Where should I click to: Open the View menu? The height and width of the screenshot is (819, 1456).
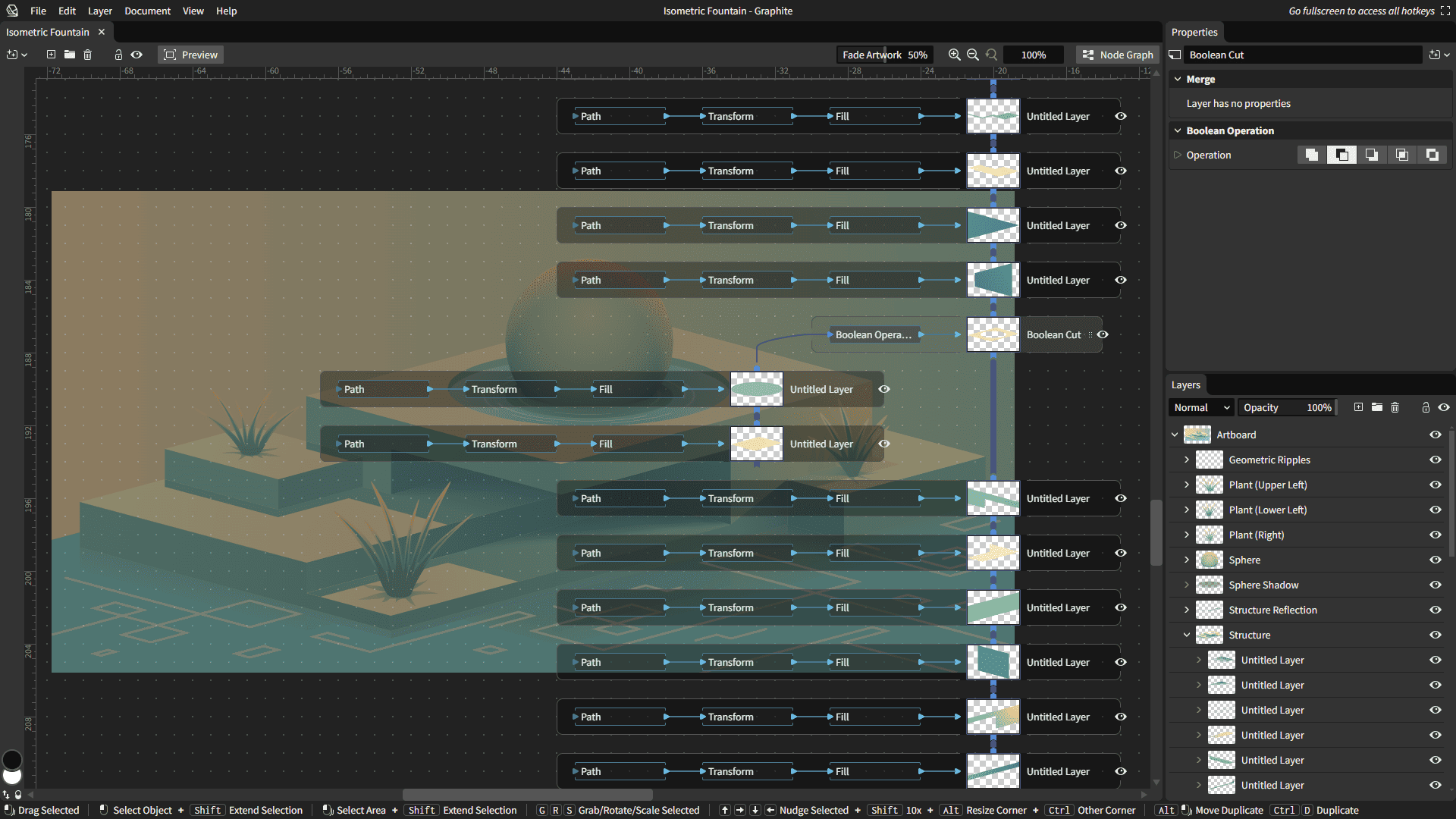[x=193, y=11]
